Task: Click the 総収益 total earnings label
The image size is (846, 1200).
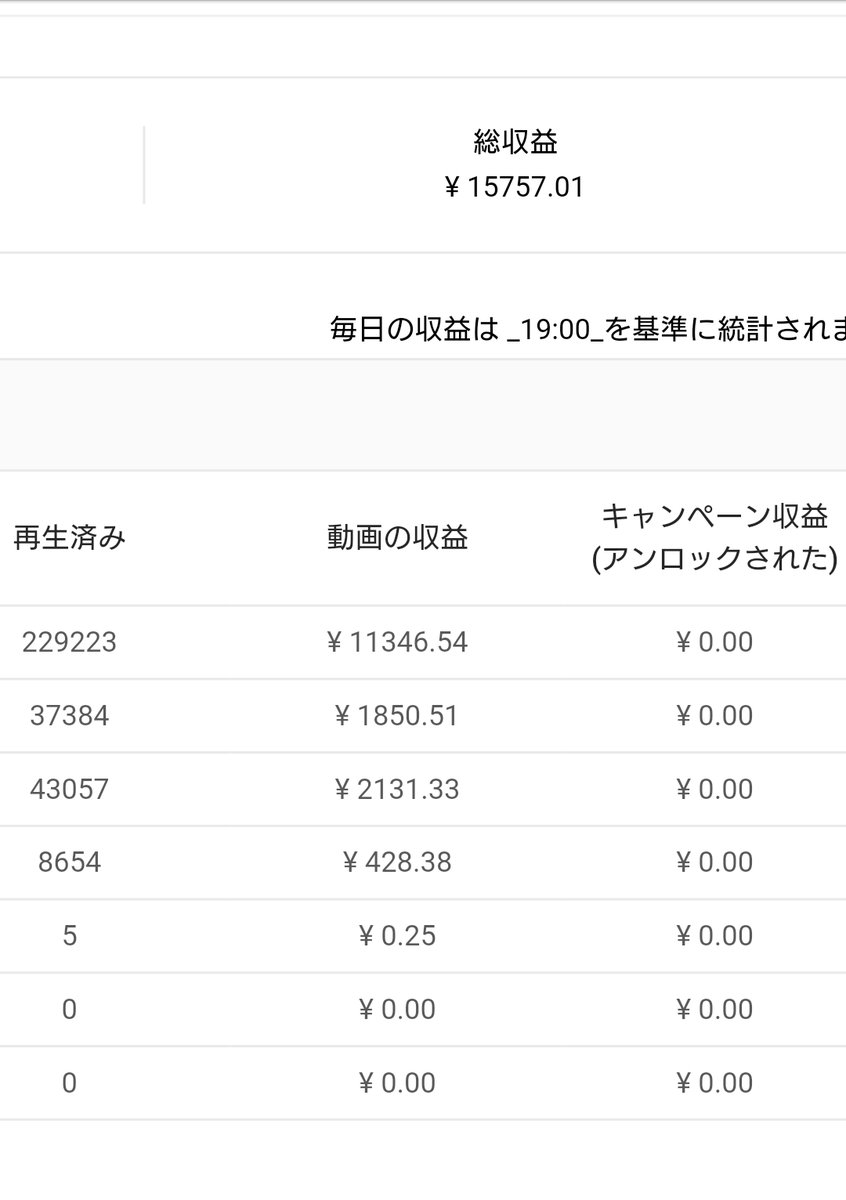Action: click(x=515, y=143)
